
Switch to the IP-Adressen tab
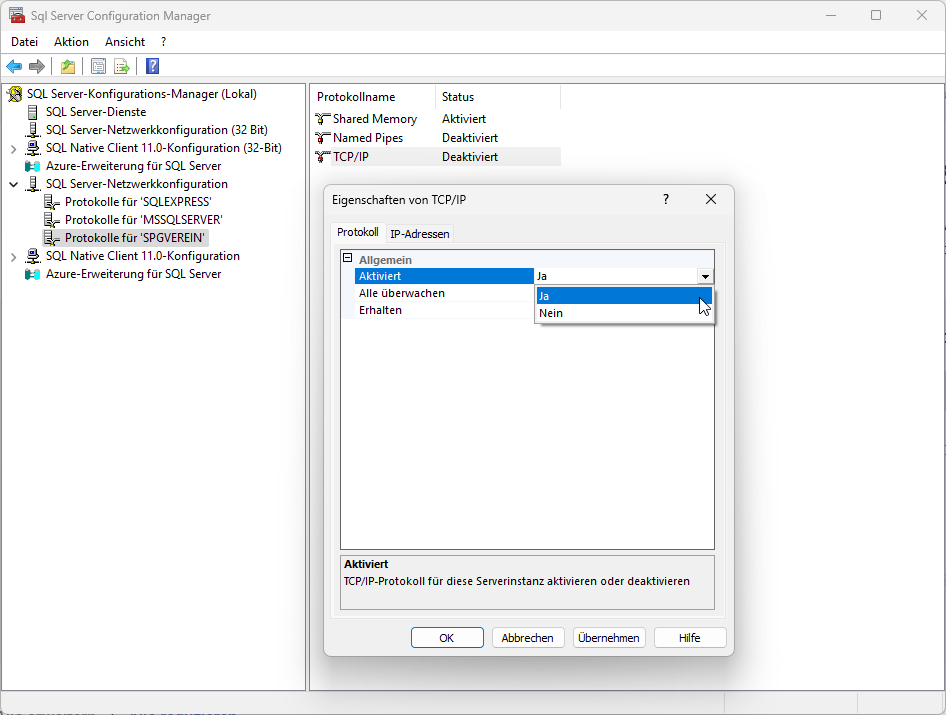(419, 234)
